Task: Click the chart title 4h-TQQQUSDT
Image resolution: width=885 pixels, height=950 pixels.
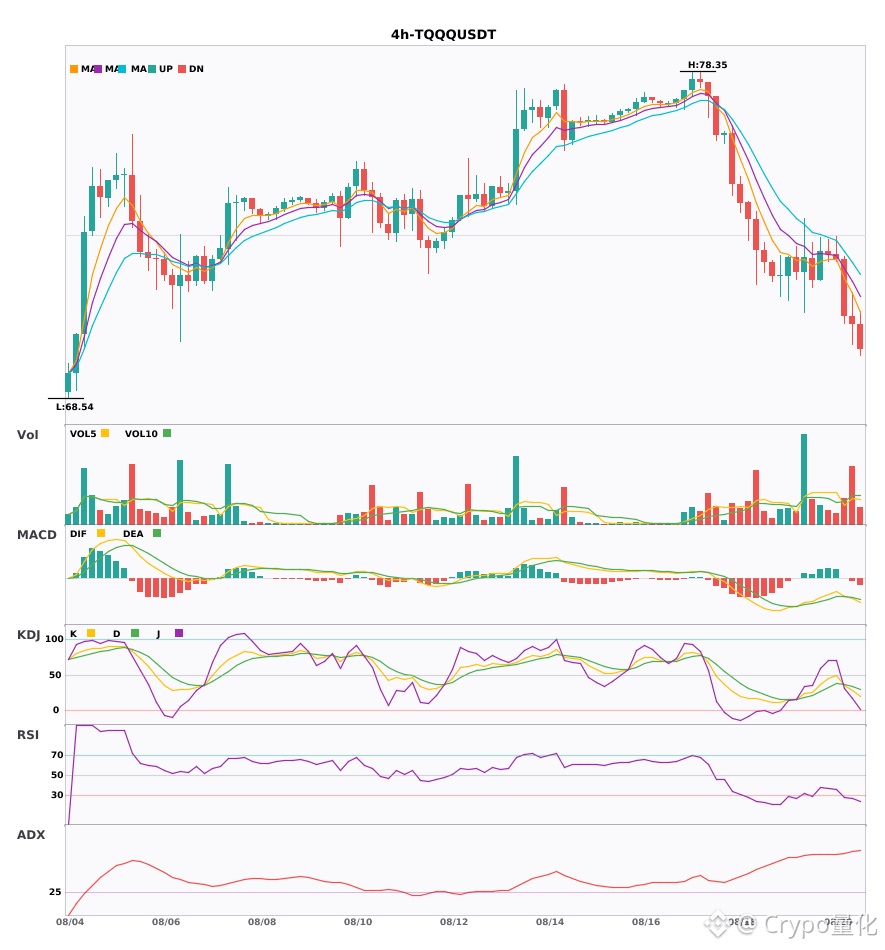Action: pyautogui.click(x=443, y=35)
